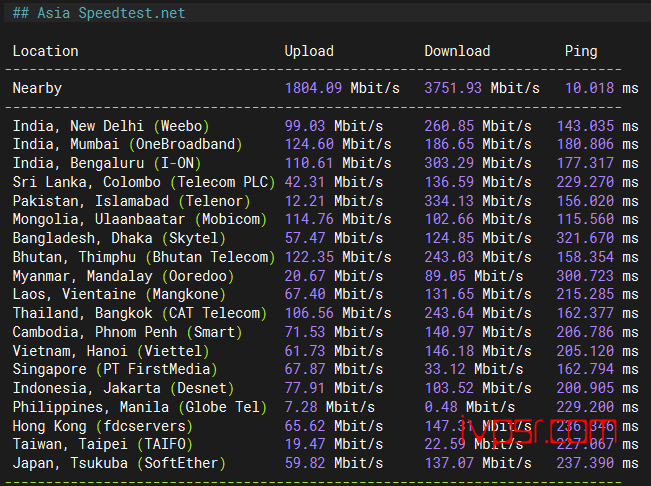651x486 pixels.
Task: Select Mumbai download 186.65
Action: click(x=449, y=144)
